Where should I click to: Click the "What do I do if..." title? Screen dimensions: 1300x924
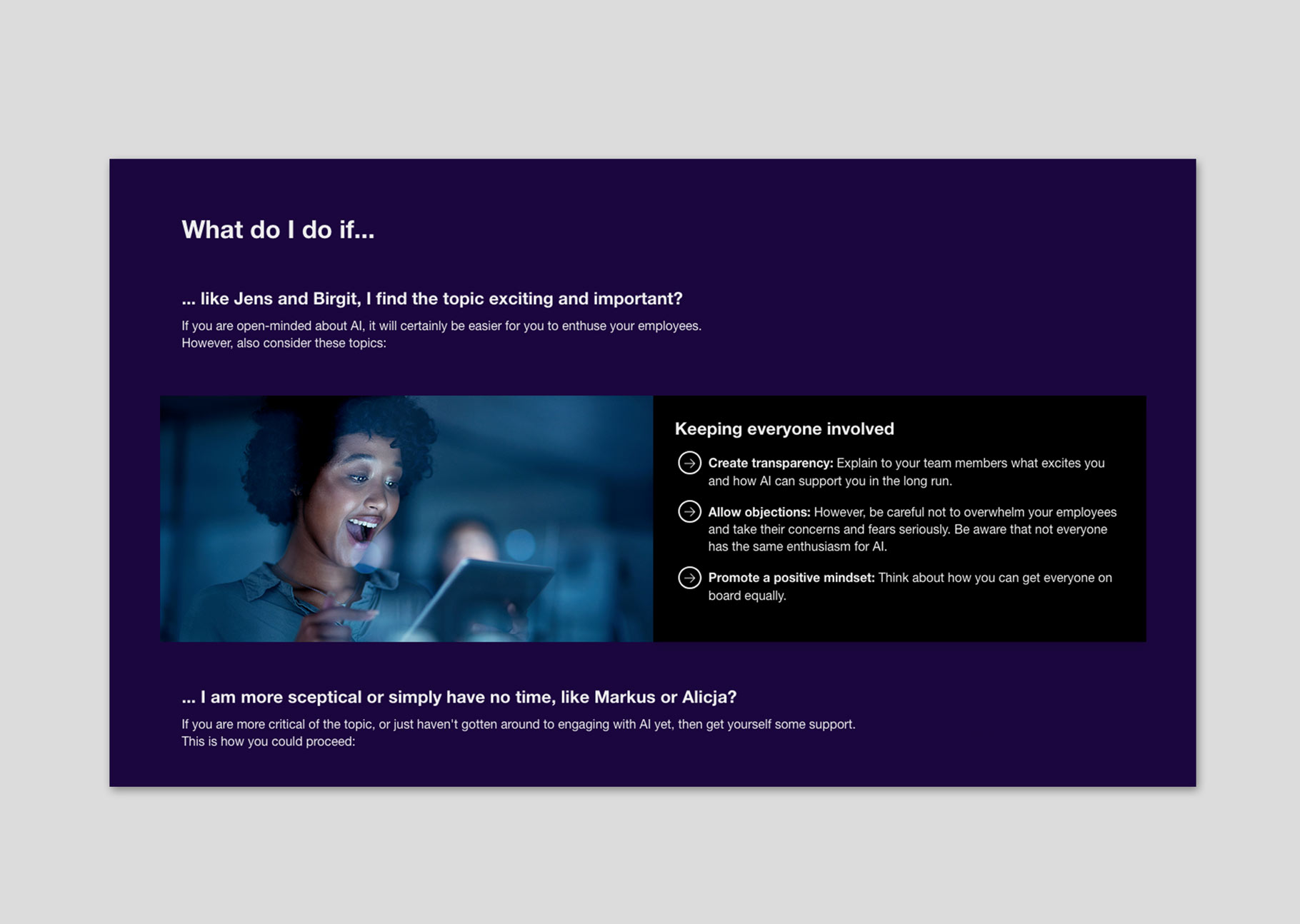pyautogui.click(x=278, y=230)
